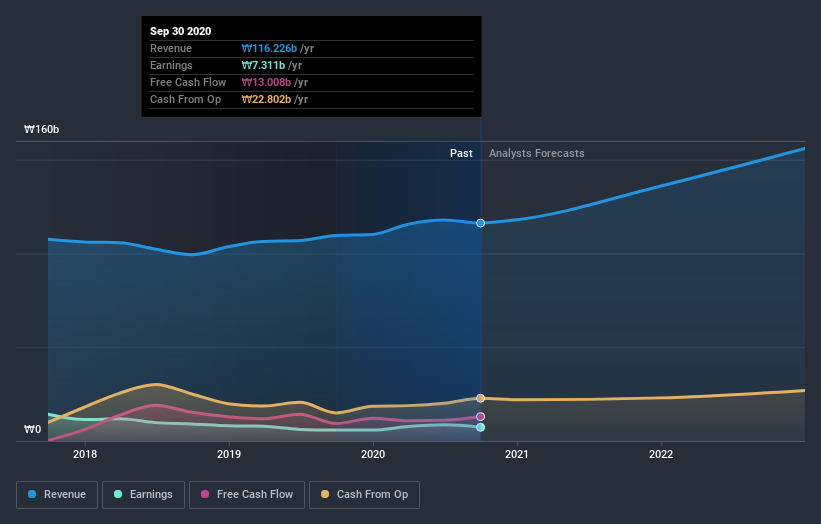Screen dimensions: 821x524
Task: Toggle the Revenue legend button
Action: pos(57,495)
